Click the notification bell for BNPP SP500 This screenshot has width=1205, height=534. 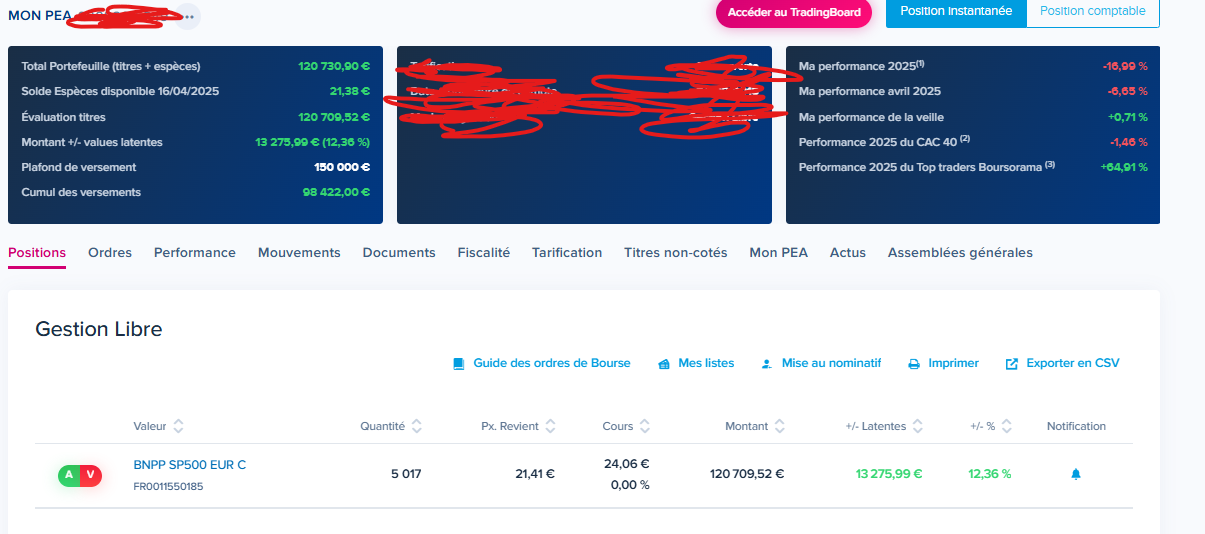pos(1076,474)
